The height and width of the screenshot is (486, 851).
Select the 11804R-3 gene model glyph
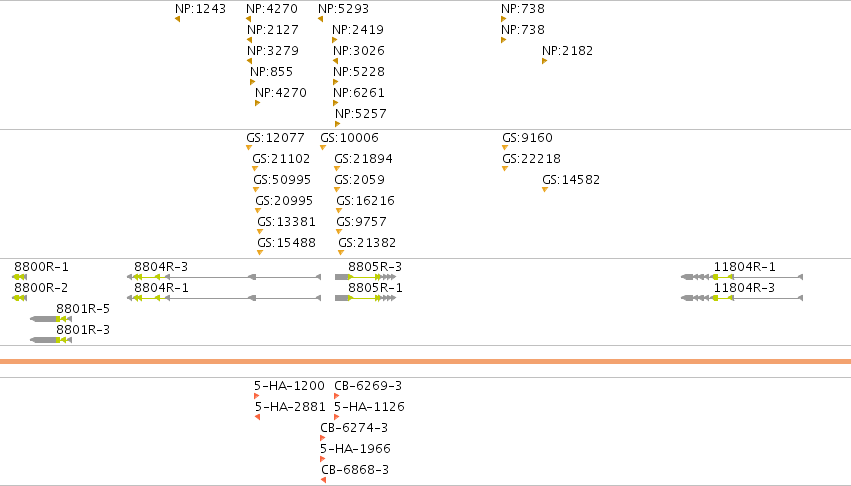pos(742,298)
